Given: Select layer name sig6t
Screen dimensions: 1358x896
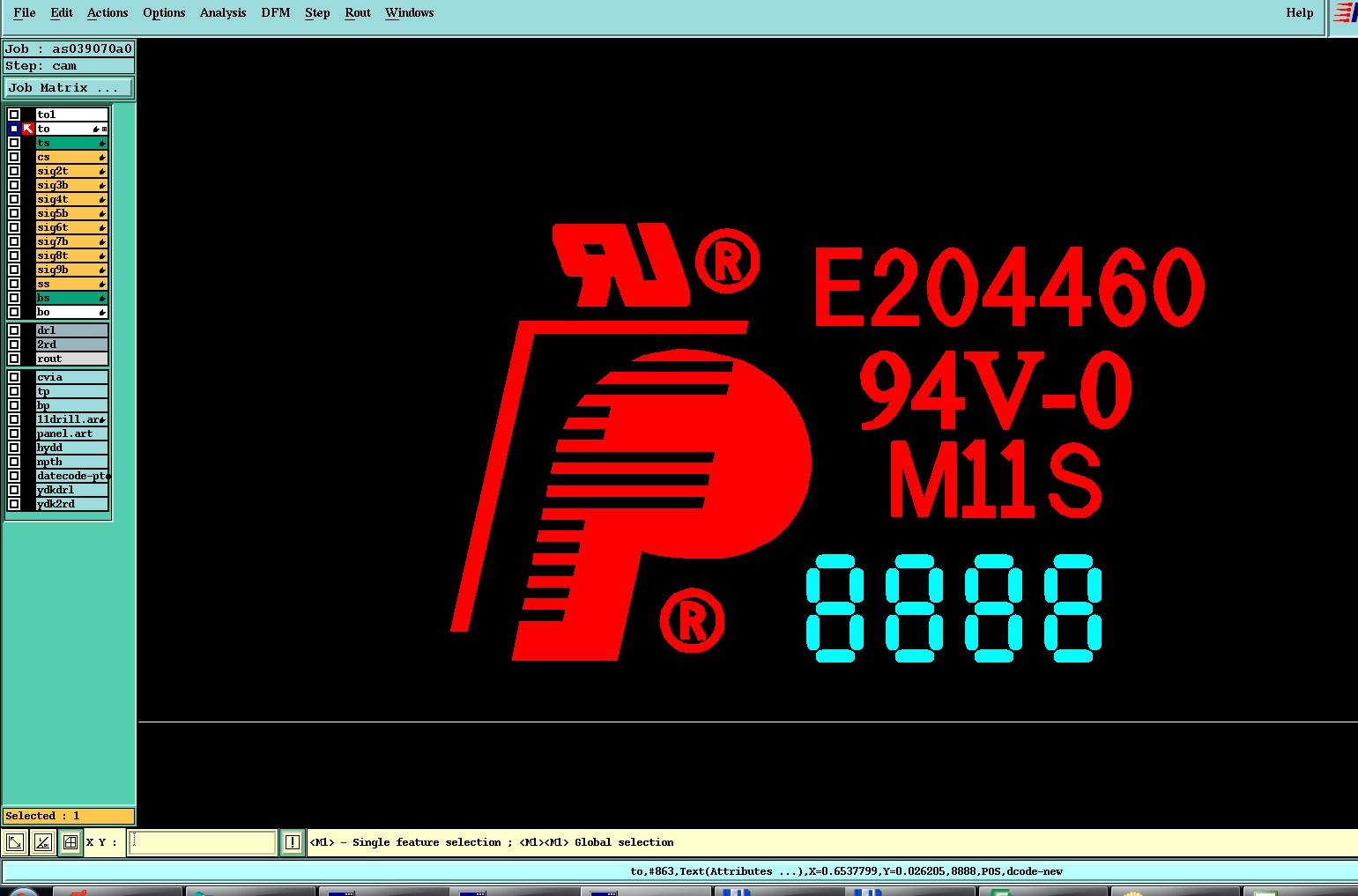Looking at the screenshot, I should tap(71, 227).
